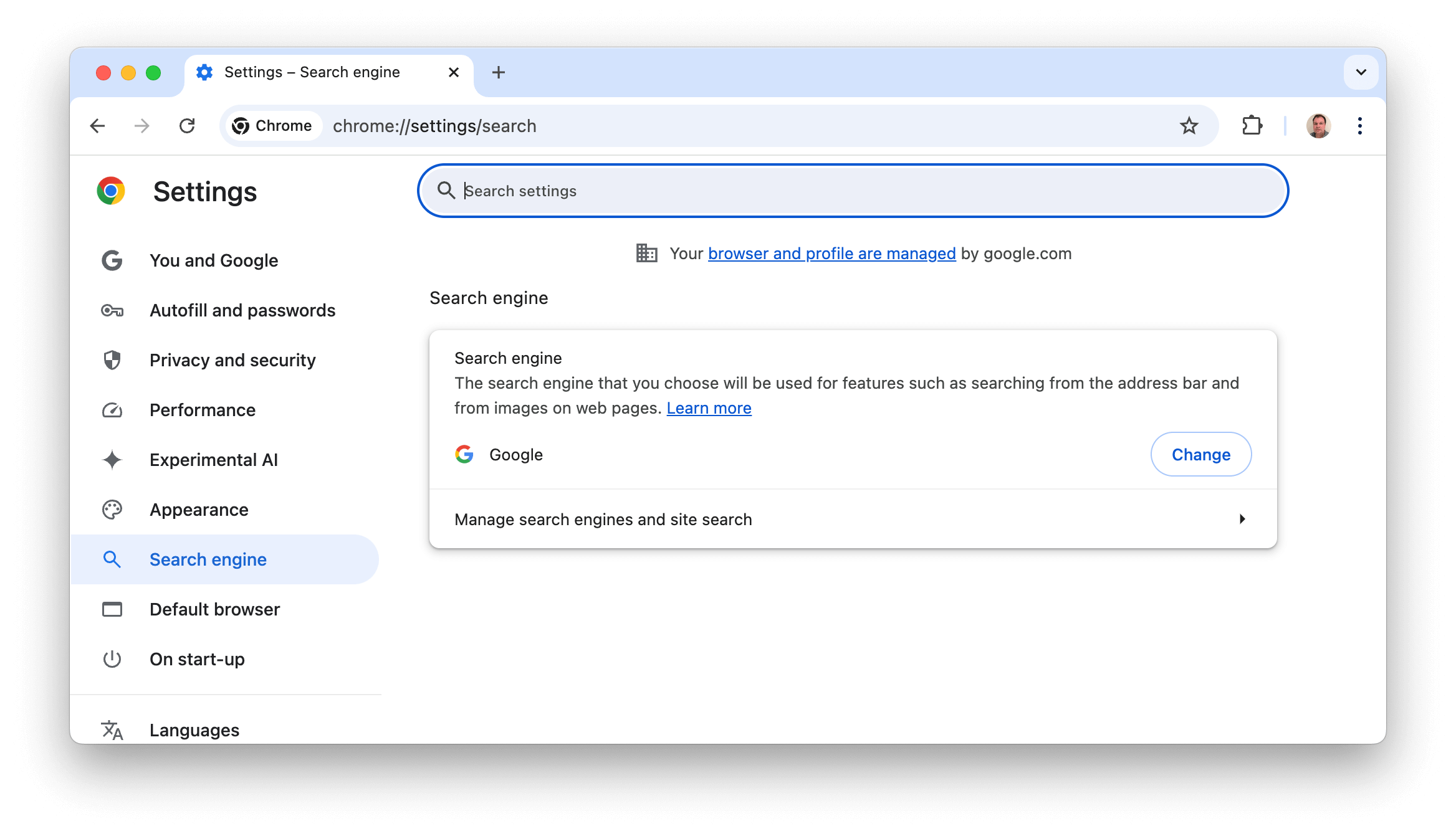
Task: Click the browser refresh icon
Action: coord(188,125)
